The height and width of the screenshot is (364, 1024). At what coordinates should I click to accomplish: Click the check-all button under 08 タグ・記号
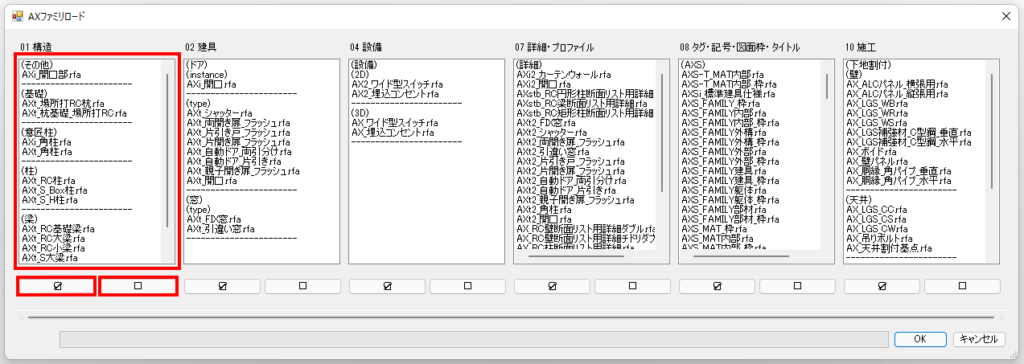point(717,286)
